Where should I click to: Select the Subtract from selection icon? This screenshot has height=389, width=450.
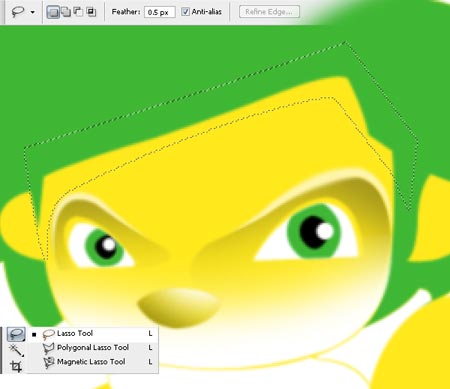click(78, 12)
